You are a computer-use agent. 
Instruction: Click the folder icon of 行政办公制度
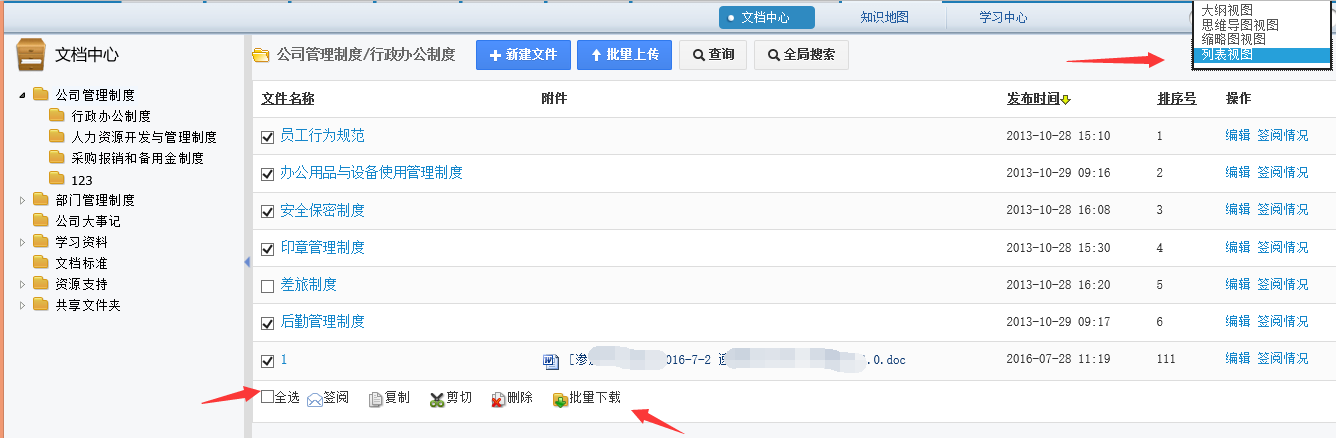56,116
